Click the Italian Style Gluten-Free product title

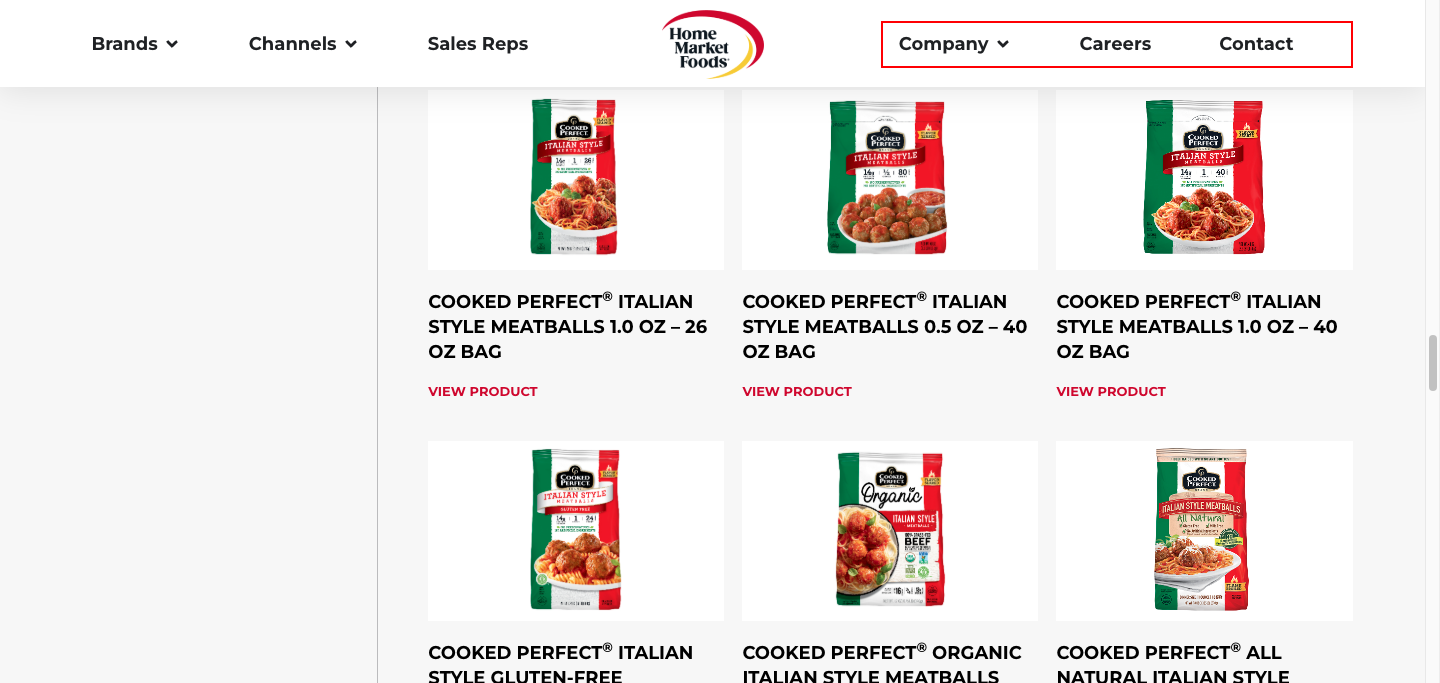click(x=561, y=664)
